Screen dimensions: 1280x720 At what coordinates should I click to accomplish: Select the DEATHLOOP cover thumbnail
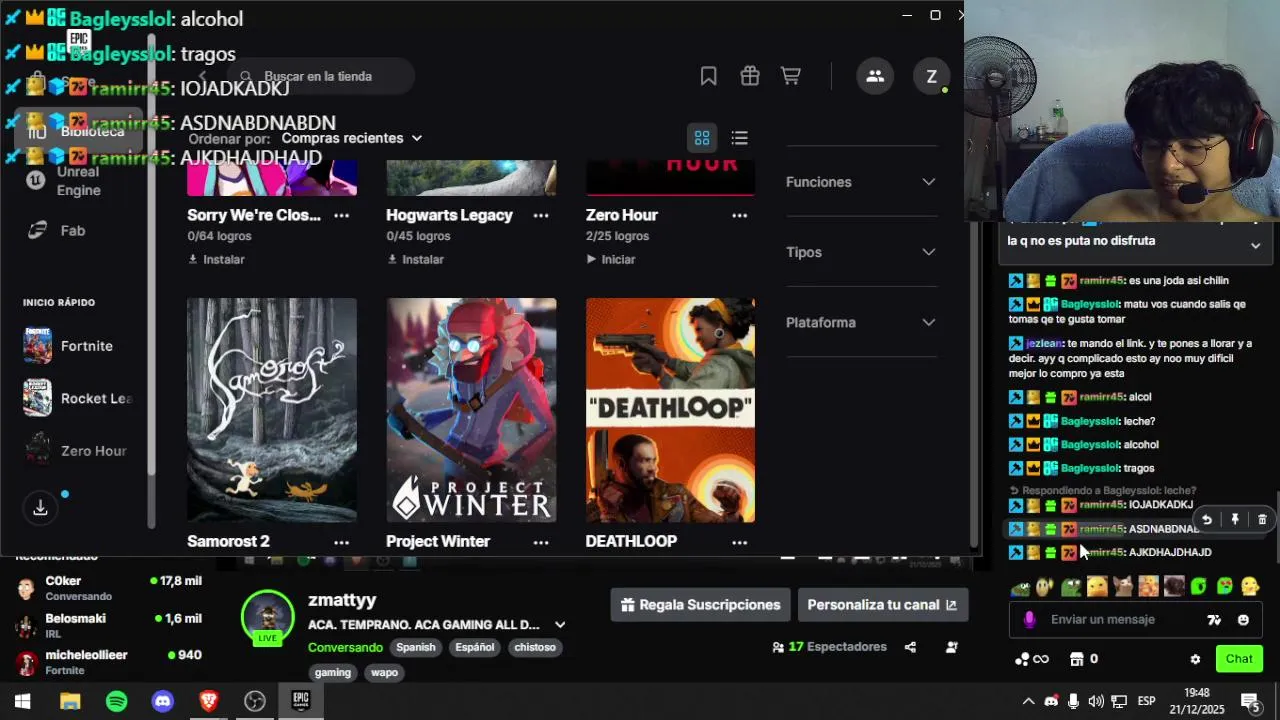click(x=670, y=410)
